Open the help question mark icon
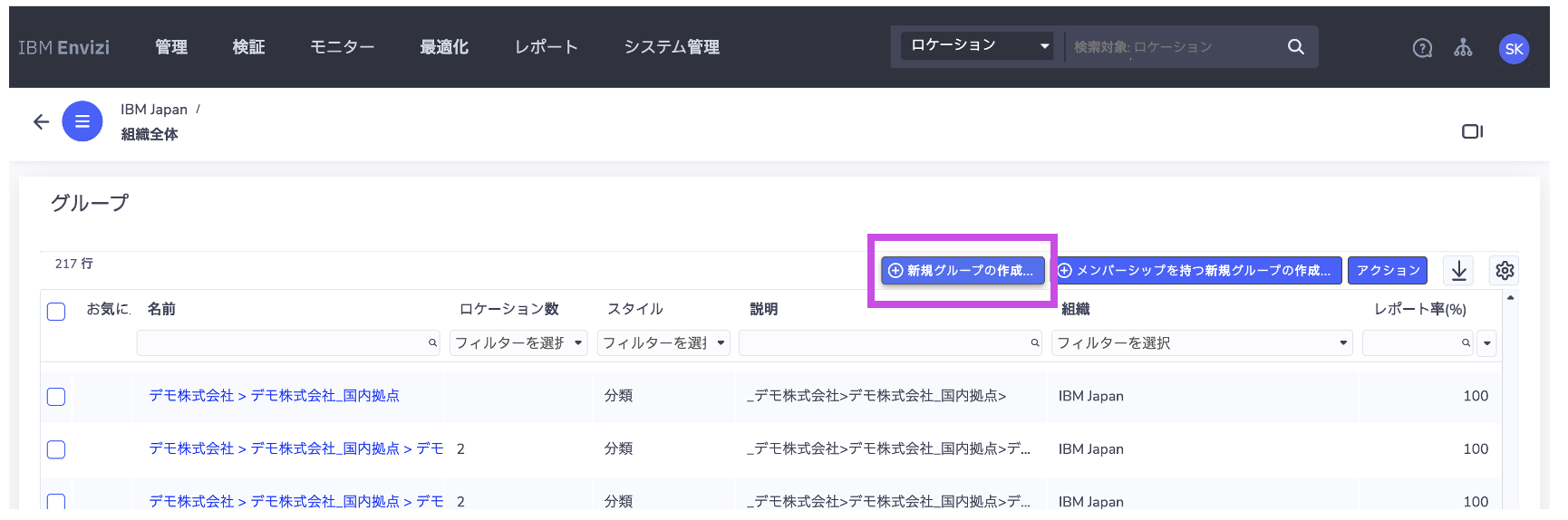The image size is (1568, 520). (1422, 48)
